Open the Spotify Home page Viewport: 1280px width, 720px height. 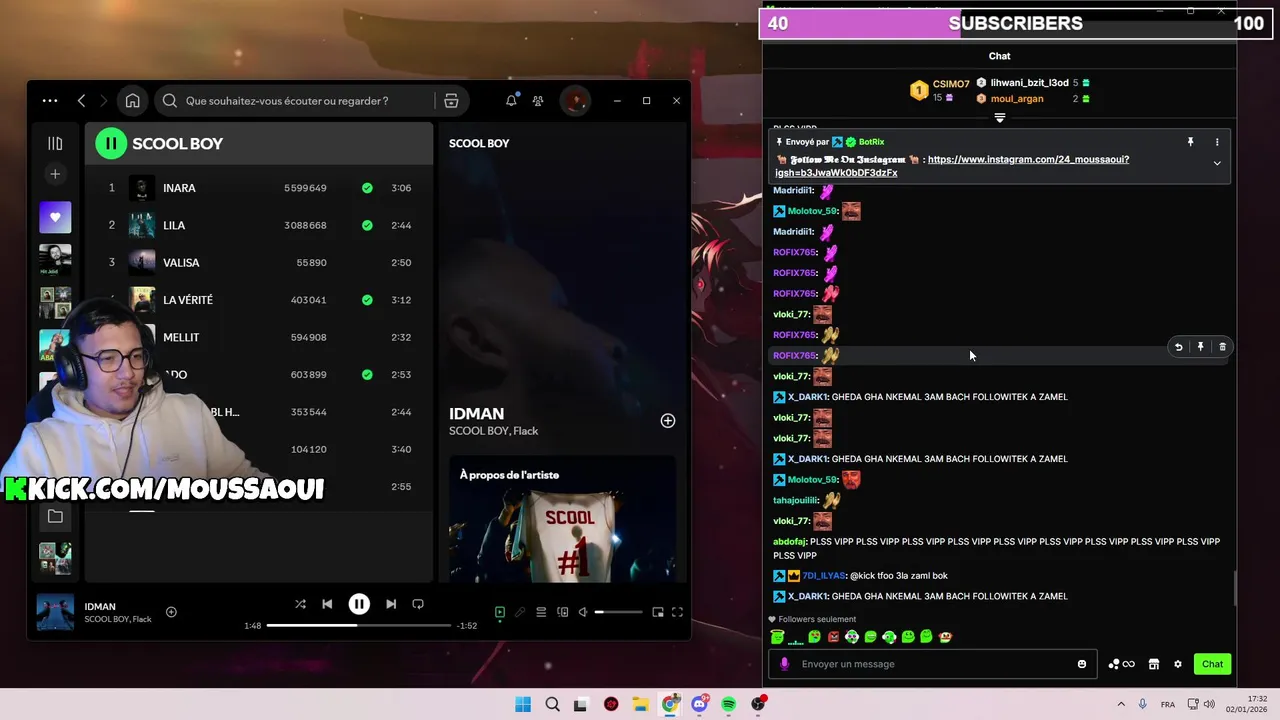[132, 101]
